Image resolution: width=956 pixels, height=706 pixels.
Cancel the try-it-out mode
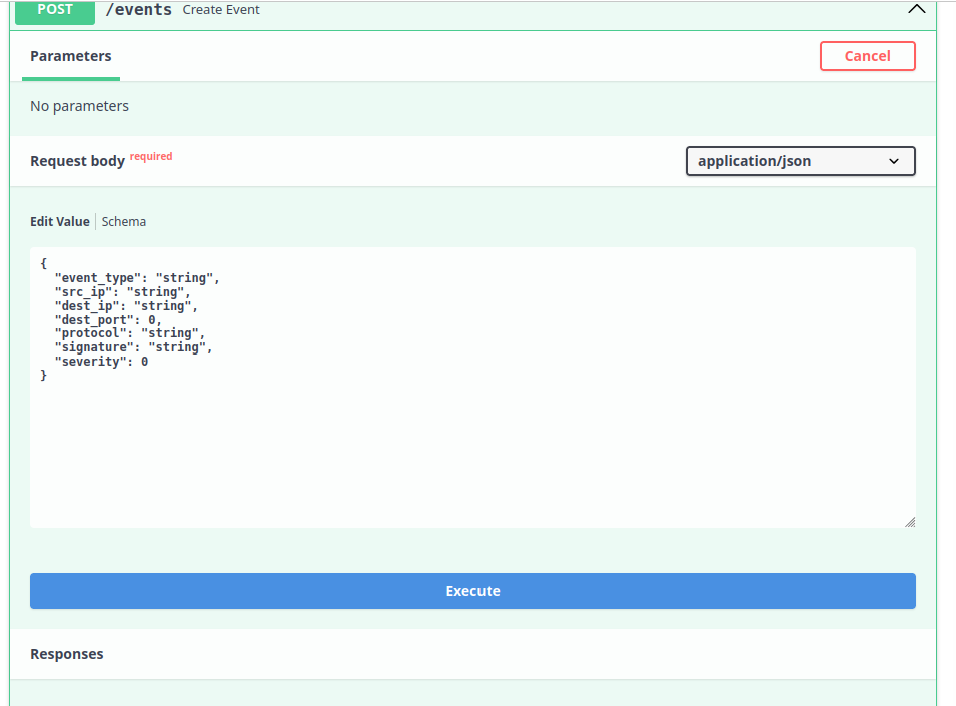[867, 56]
